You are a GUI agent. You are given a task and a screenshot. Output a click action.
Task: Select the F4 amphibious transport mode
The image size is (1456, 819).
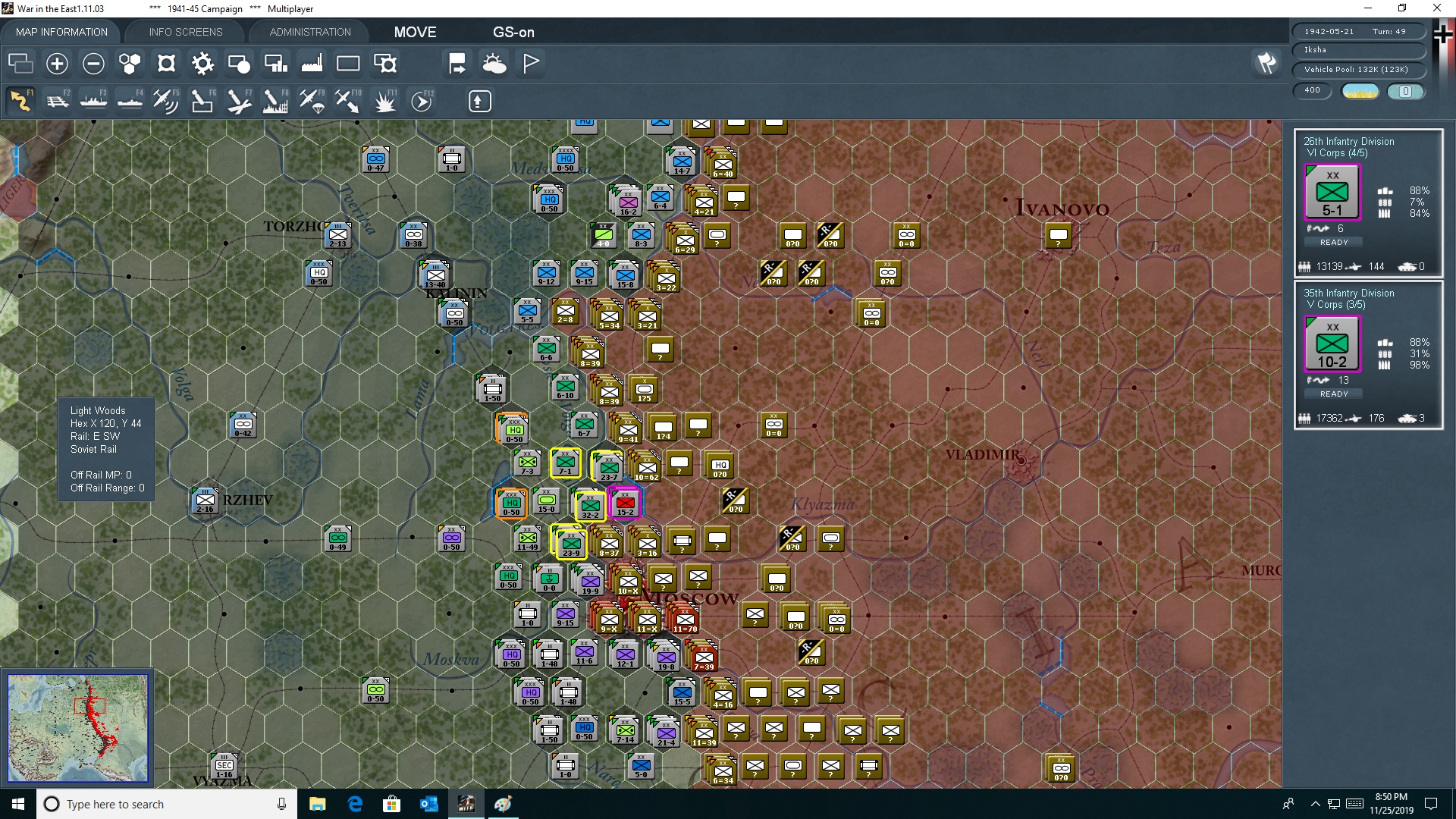(x=130, y=101)
